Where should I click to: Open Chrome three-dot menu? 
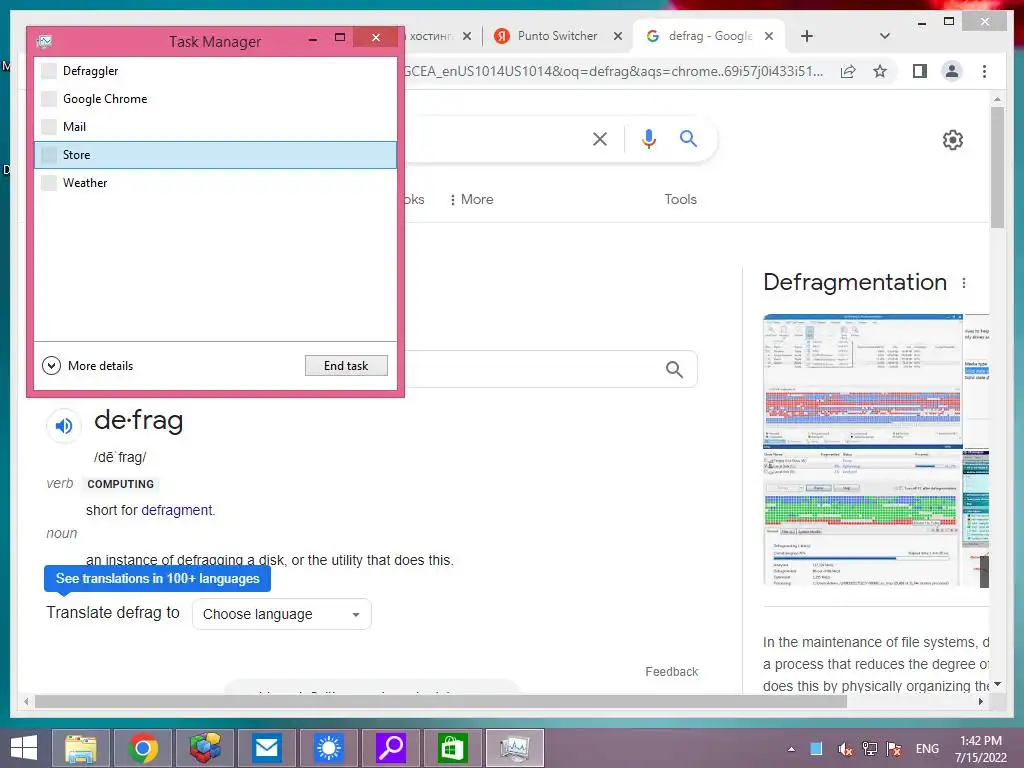[984, 71]
